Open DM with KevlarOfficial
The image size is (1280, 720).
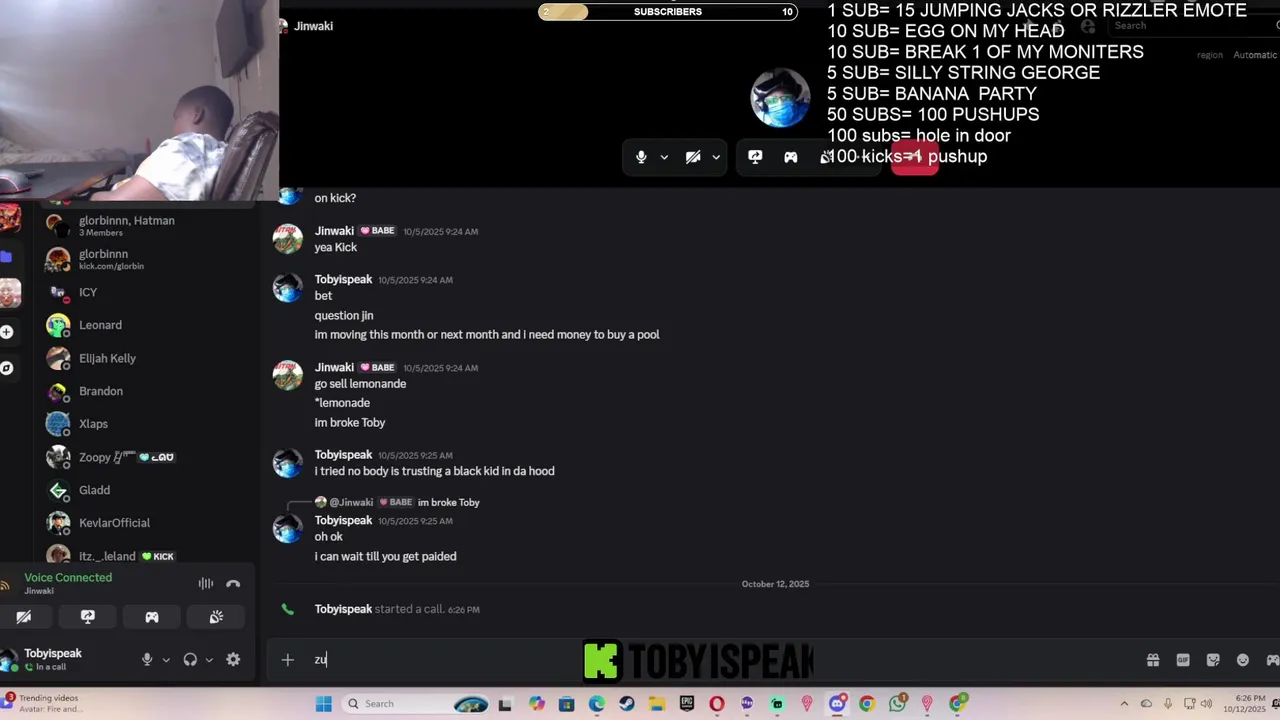coord(148,523)
